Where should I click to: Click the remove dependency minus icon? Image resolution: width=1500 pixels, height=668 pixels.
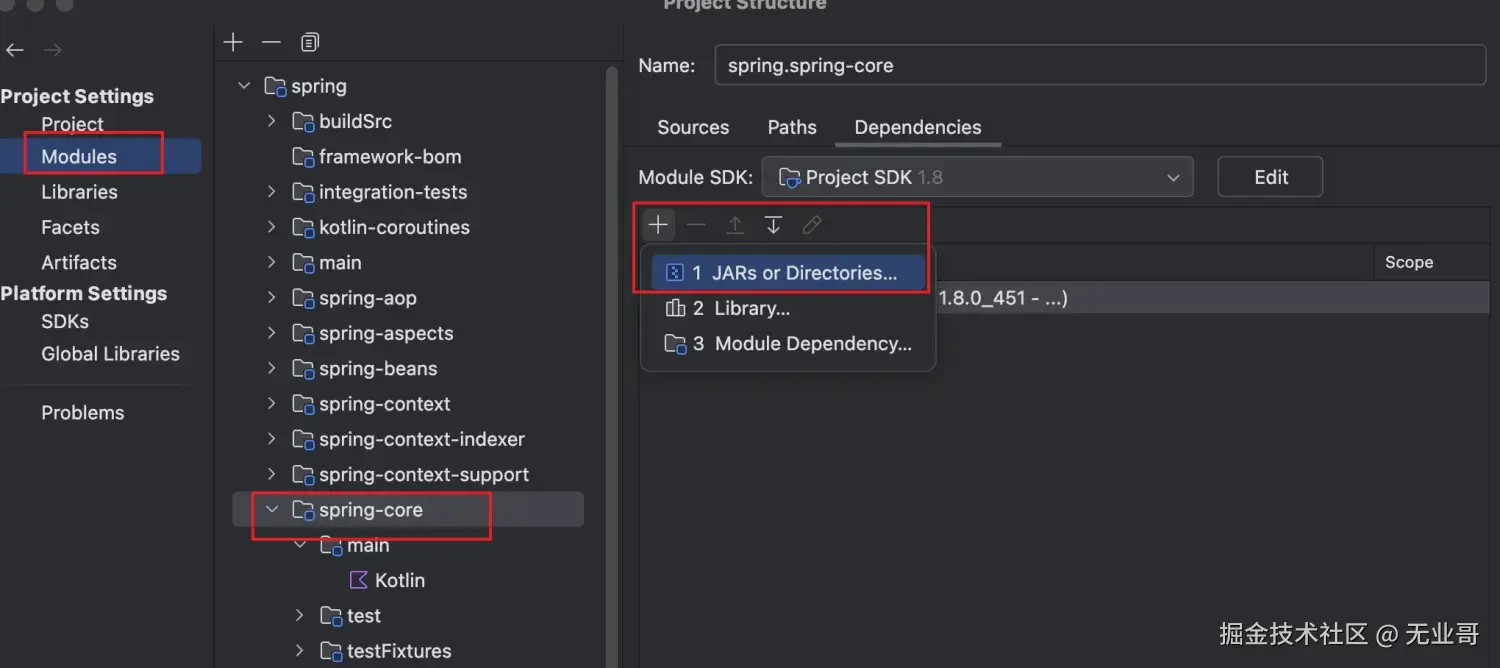pos(696,225)
